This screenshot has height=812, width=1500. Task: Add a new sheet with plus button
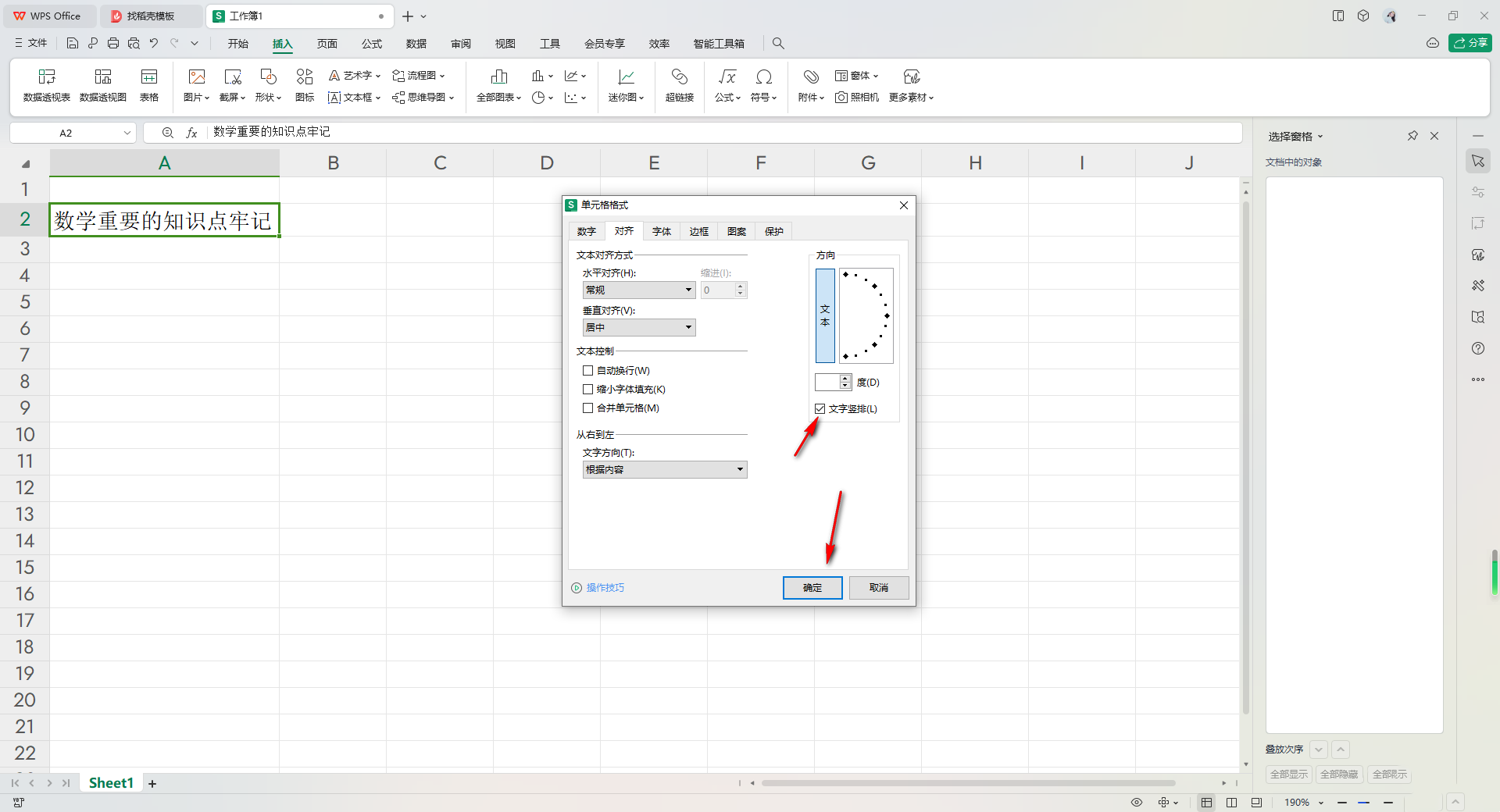pos(152,784)
